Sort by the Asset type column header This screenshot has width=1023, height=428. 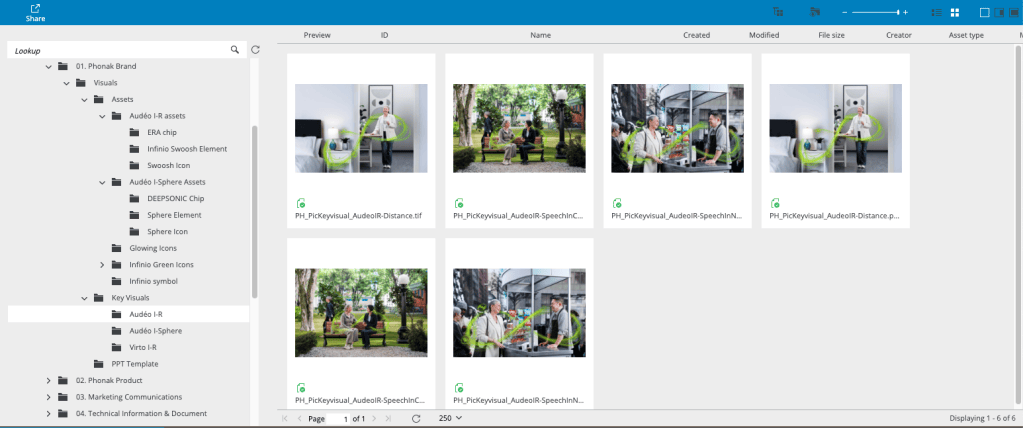(x=966, y=35)
